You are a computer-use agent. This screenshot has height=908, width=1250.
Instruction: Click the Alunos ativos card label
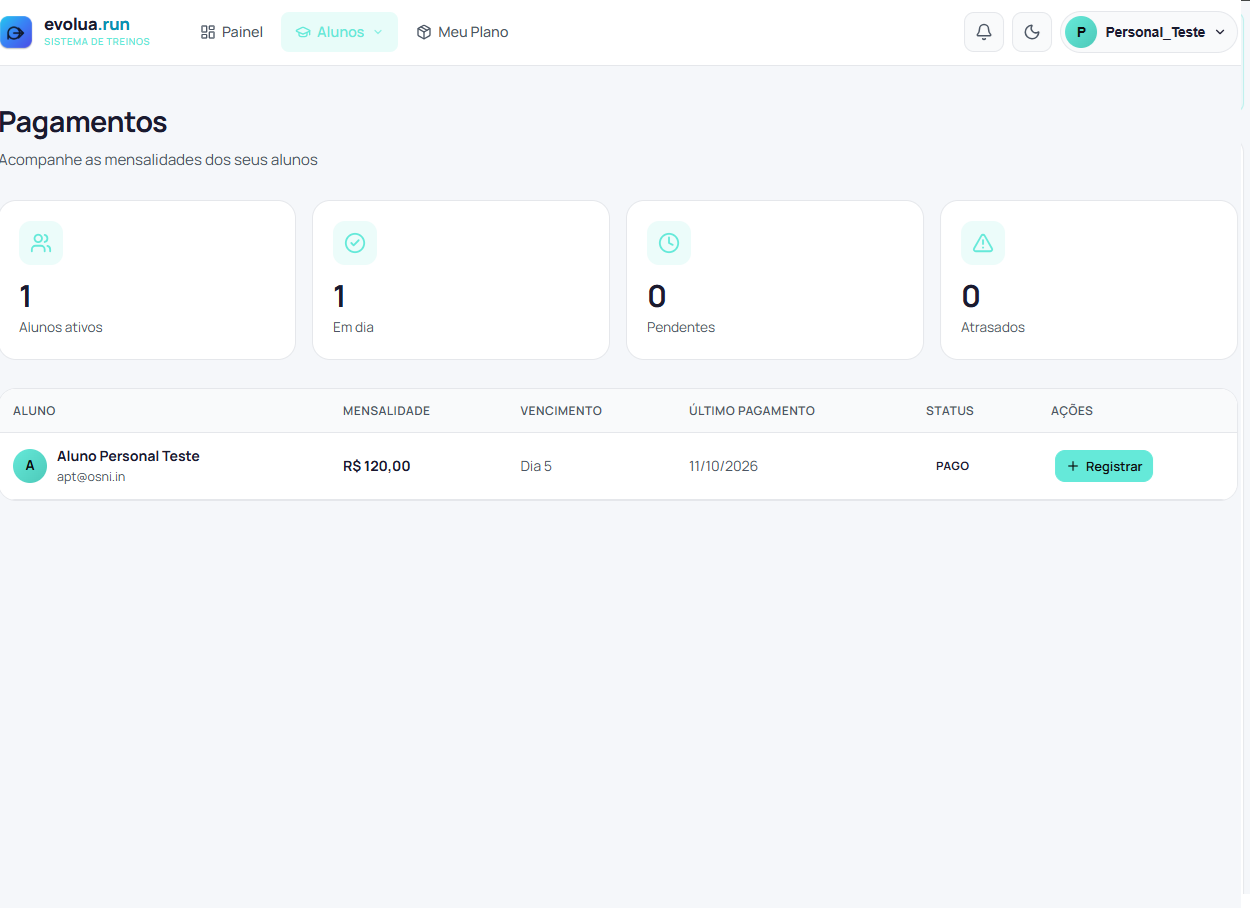tap(61, 327)
